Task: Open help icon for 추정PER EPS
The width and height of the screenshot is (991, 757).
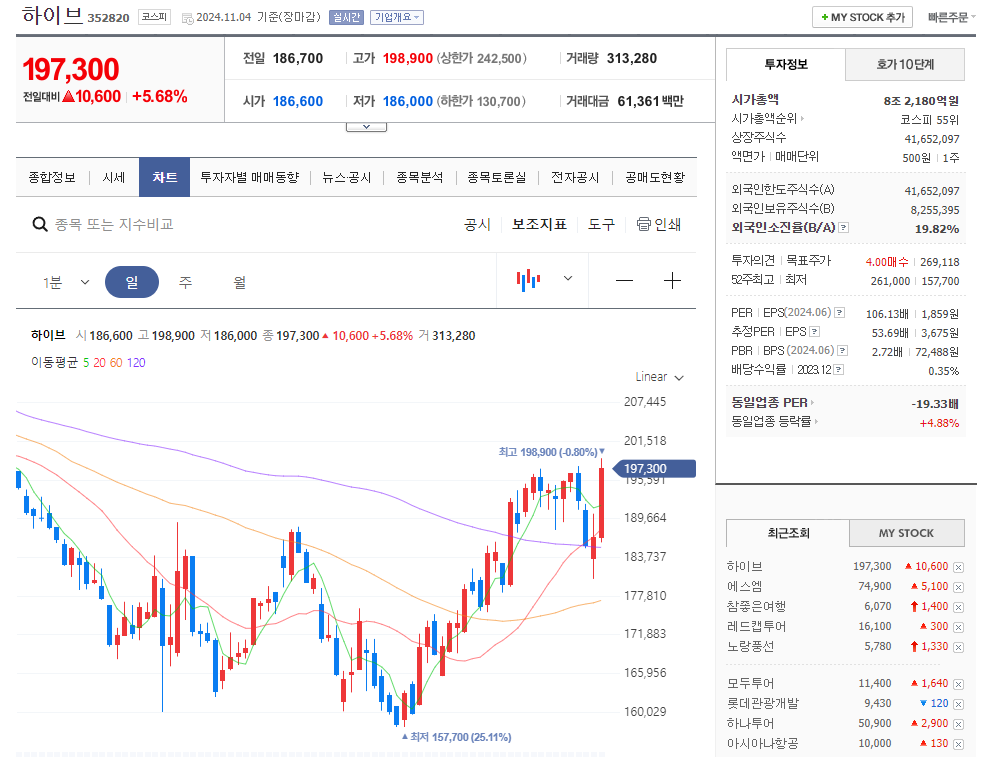Action: [815, 331]
